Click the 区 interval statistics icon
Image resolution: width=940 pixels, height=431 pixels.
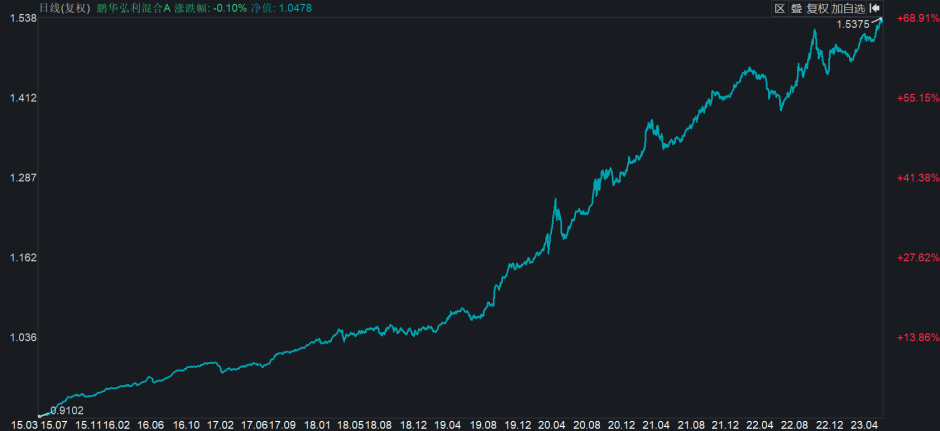(779, 8)
